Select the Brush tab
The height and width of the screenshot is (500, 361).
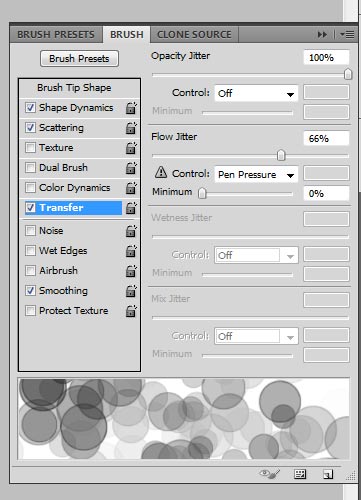(127, 35)
